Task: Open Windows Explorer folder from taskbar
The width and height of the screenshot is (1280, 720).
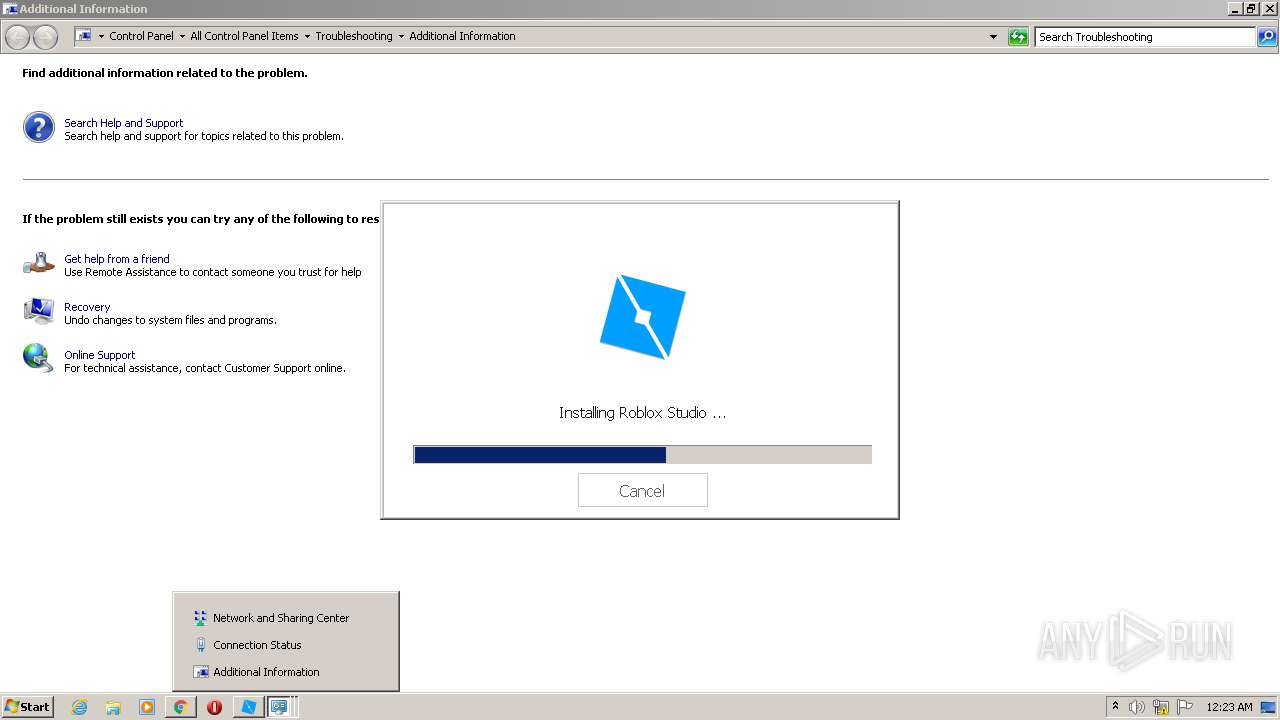Action: (x=113, y=707)
